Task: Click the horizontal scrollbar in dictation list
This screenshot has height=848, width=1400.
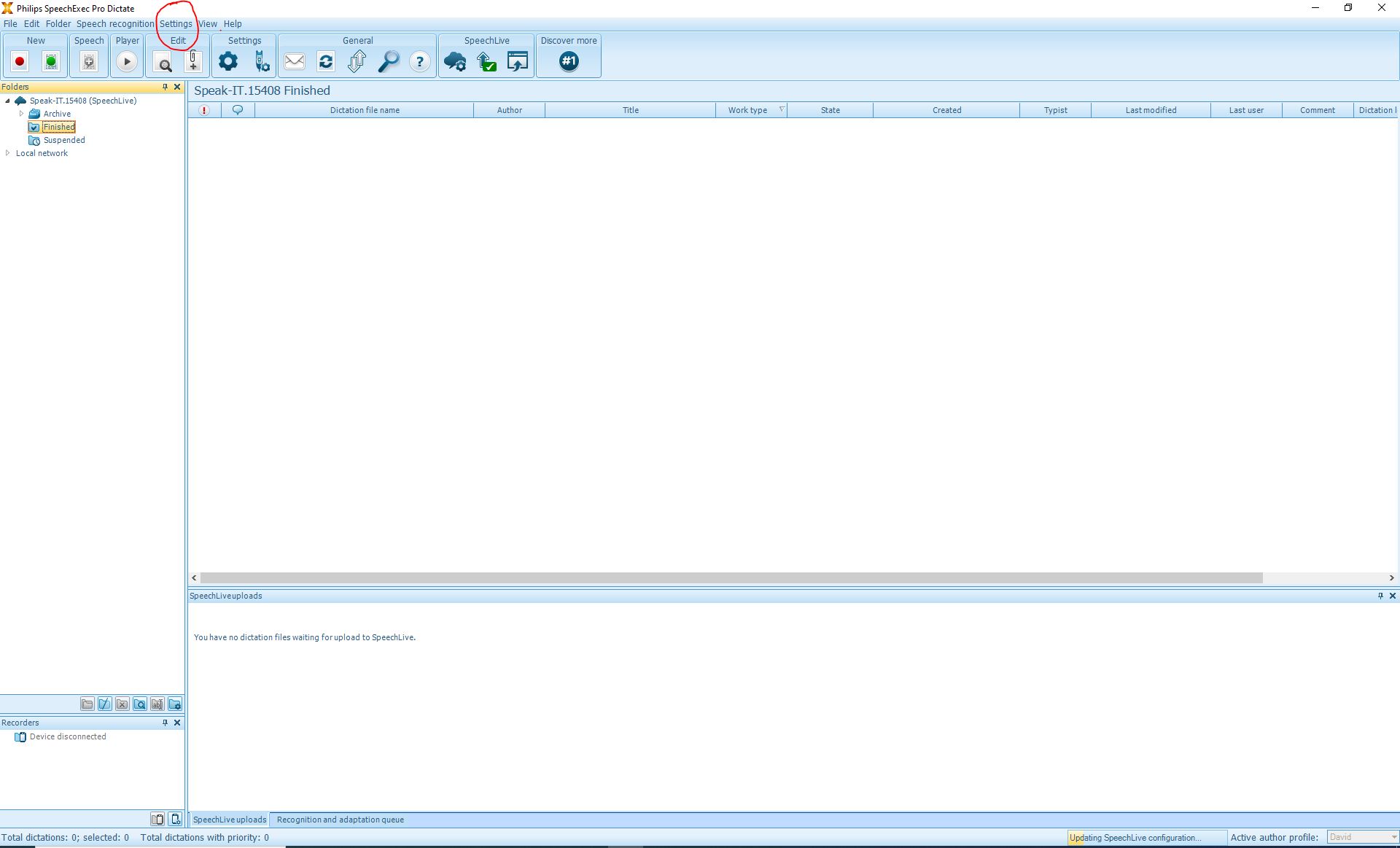Action: 731,577
